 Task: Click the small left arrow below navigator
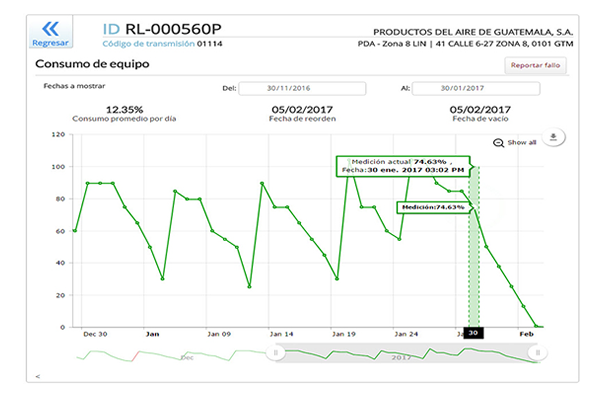38,377
